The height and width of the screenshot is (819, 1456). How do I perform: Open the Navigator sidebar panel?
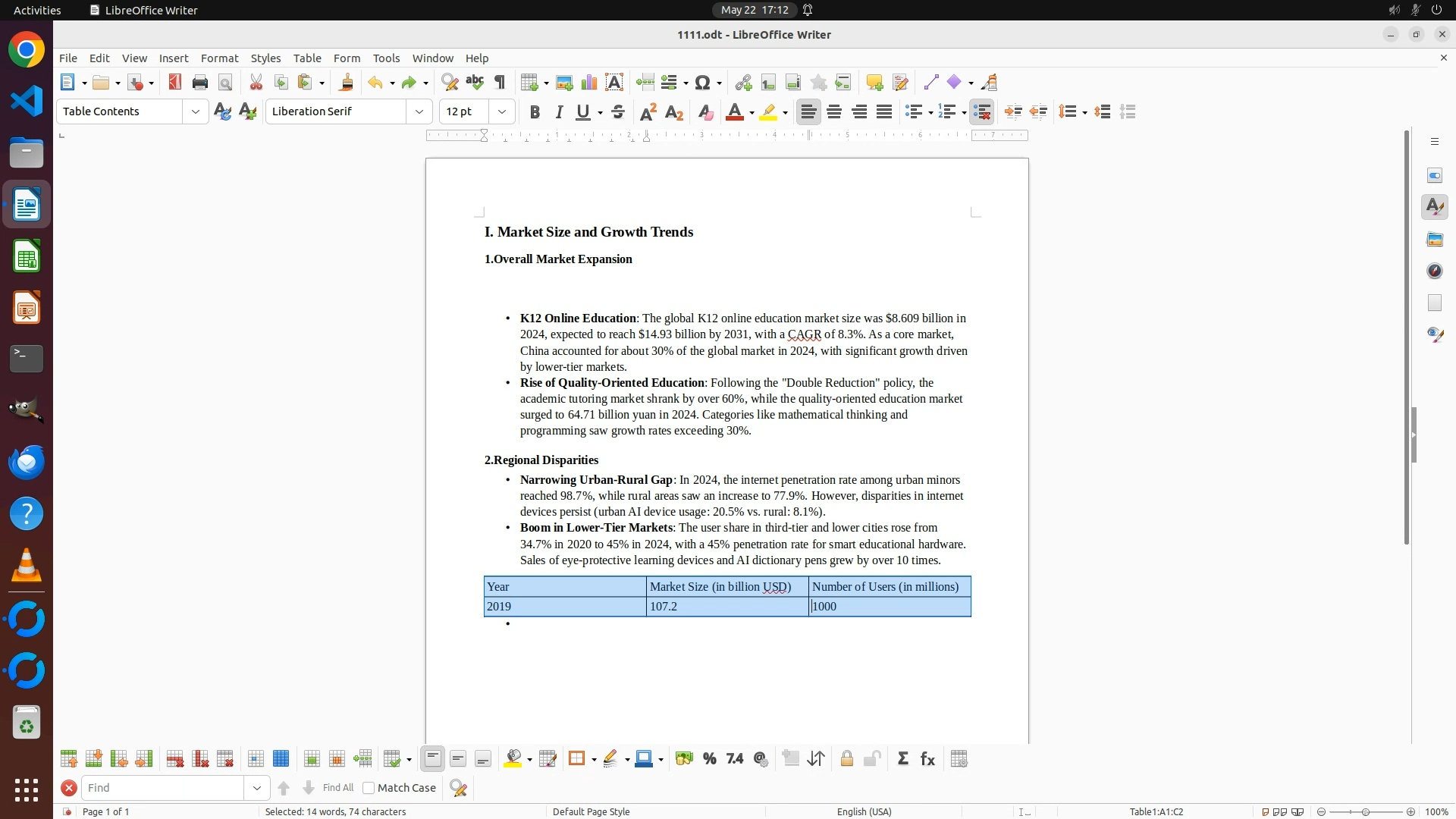[x=1434, y=271]
